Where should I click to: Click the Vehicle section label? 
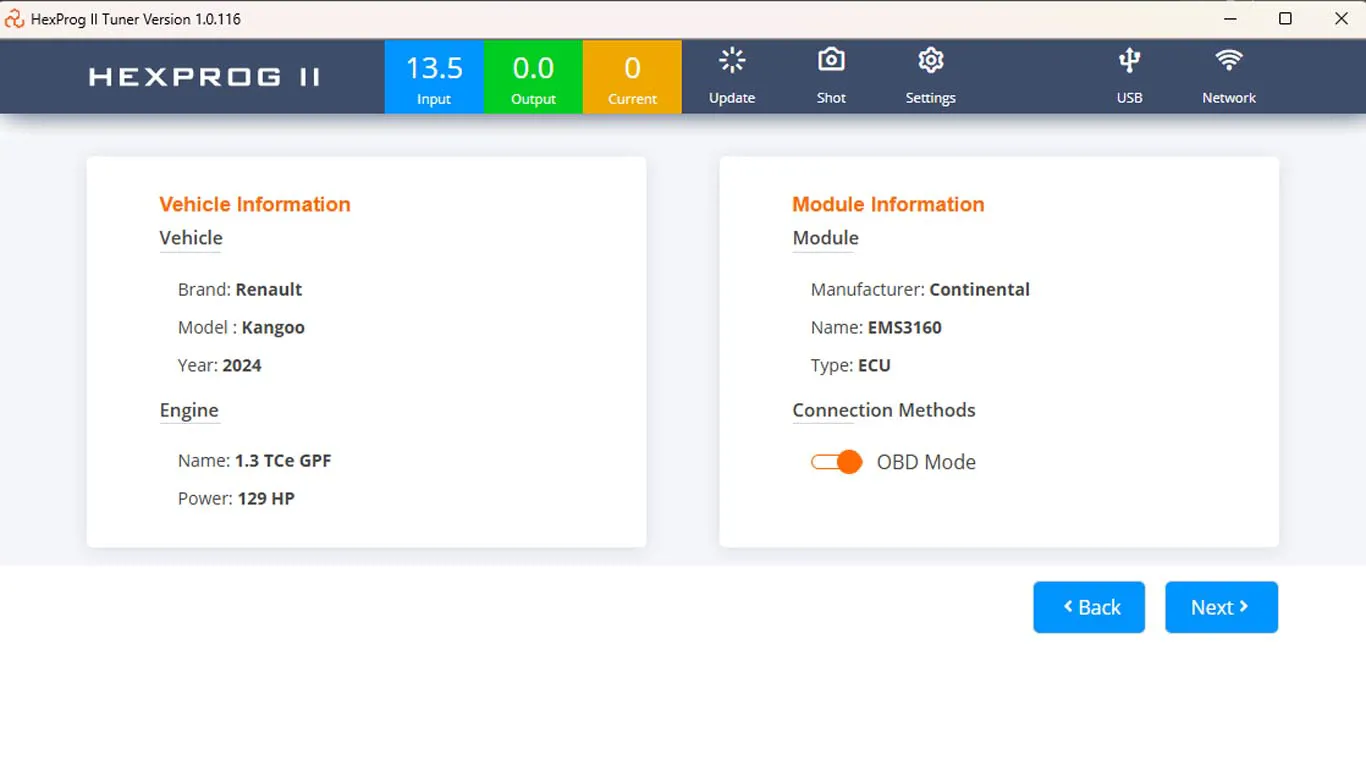click(x=191, y=238)
